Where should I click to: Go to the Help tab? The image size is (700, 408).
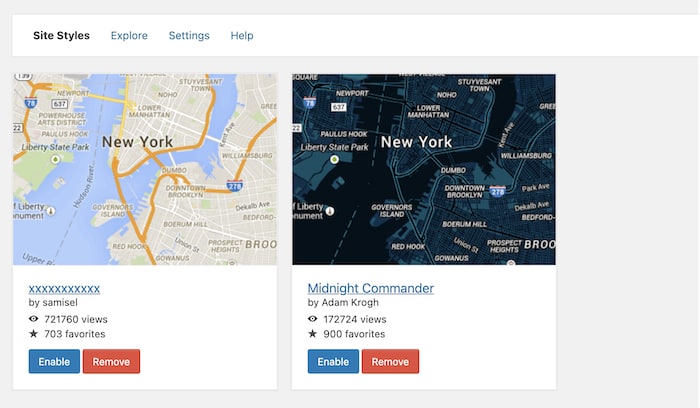pos(242,36)
